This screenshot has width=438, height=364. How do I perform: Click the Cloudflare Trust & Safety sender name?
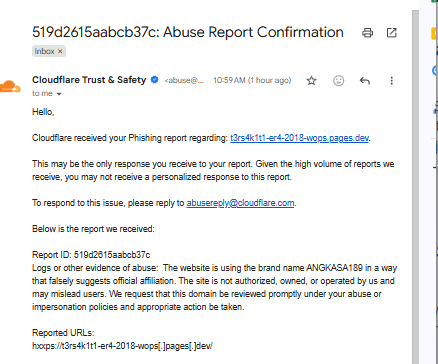pyautogui.click(x=89, y=80)
